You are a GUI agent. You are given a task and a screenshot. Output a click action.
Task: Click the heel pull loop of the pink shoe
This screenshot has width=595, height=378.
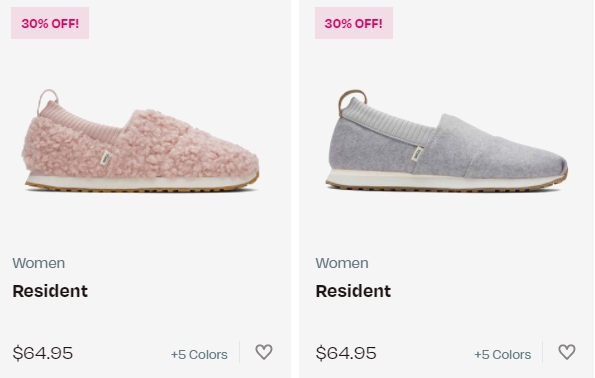pos(47,99)
